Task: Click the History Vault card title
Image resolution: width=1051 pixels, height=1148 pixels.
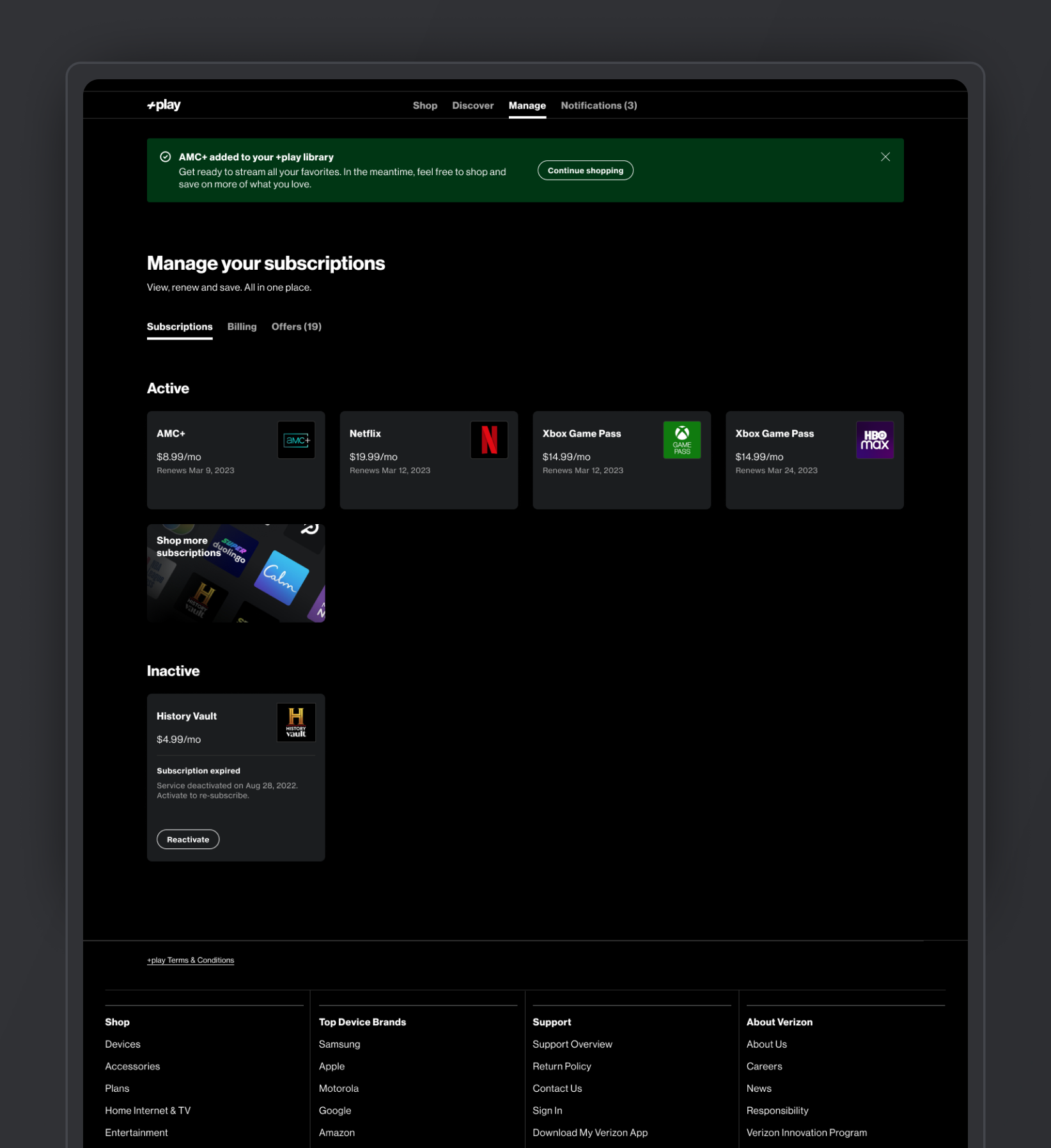Action: (x=187, y=717)
